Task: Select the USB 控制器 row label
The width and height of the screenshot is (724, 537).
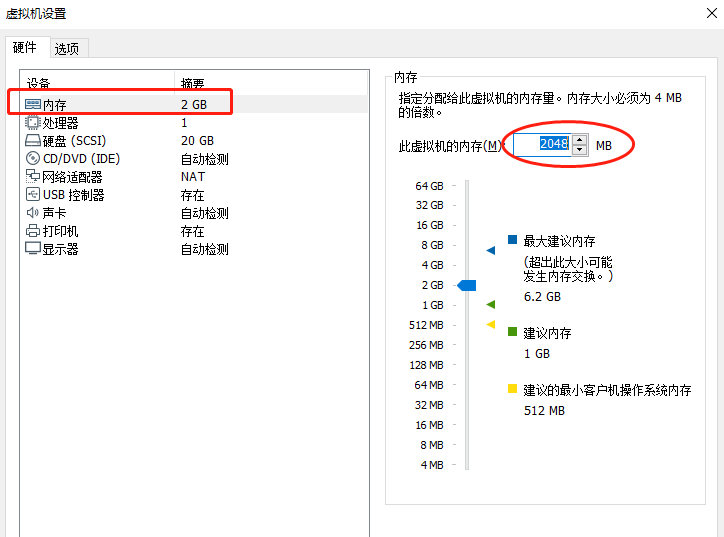Action: (73, 195)
